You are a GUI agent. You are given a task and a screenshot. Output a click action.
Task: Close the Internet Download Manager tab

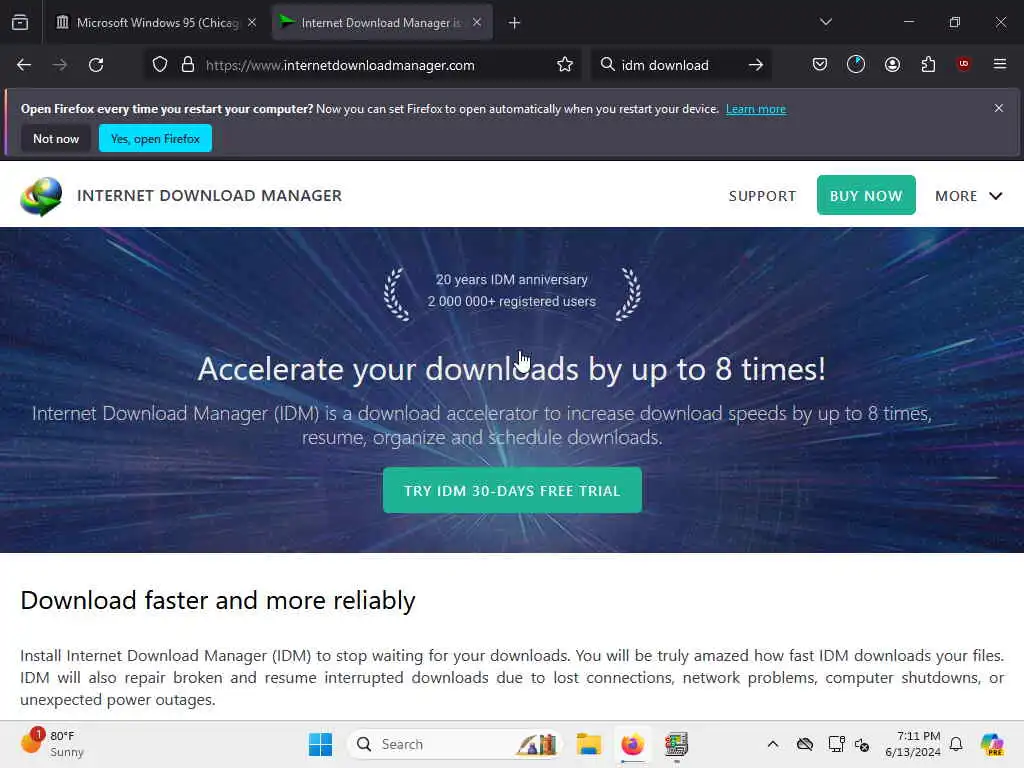477,22
